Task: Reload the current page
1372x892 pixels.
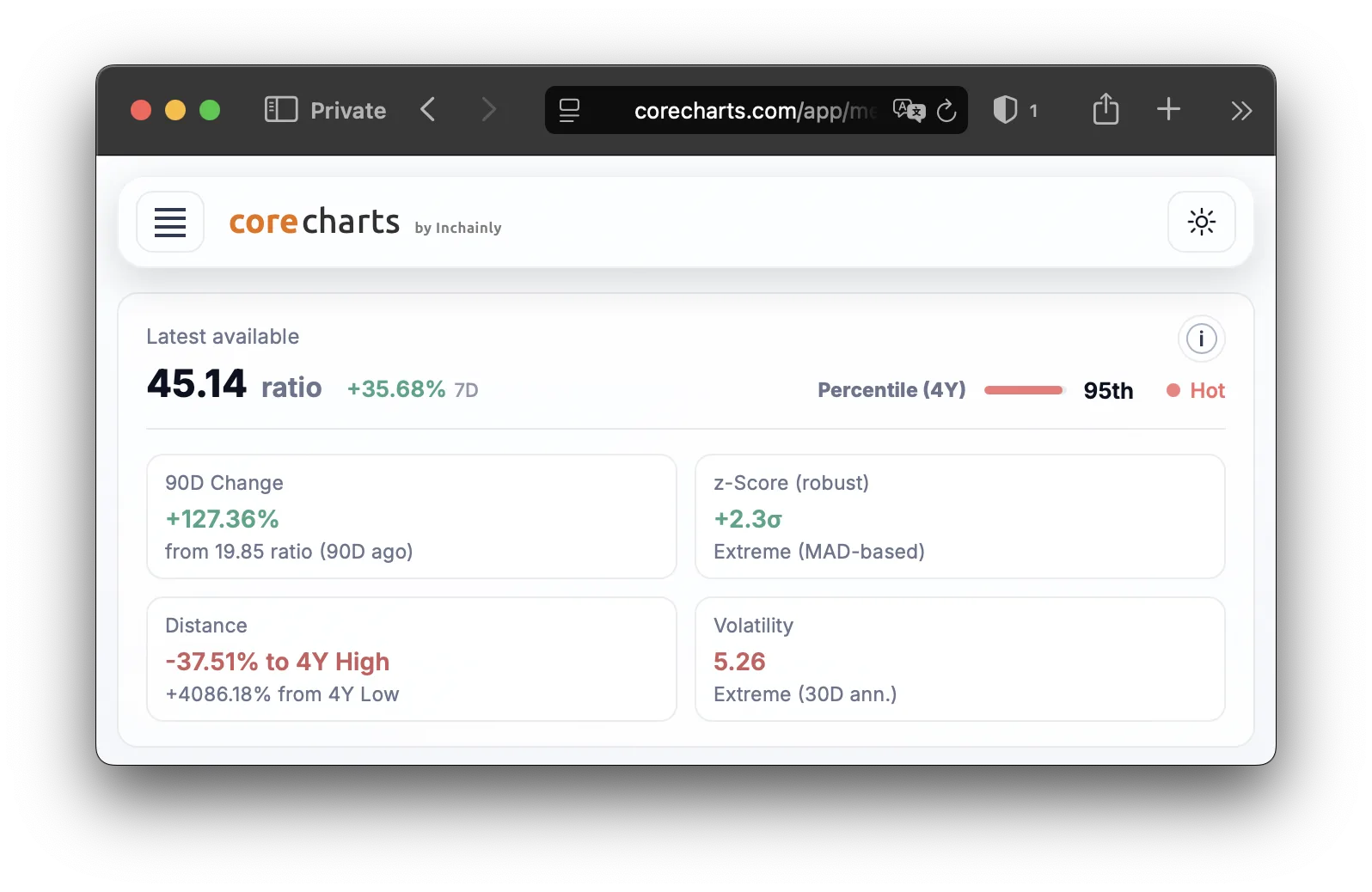Action: click(946, 111)
